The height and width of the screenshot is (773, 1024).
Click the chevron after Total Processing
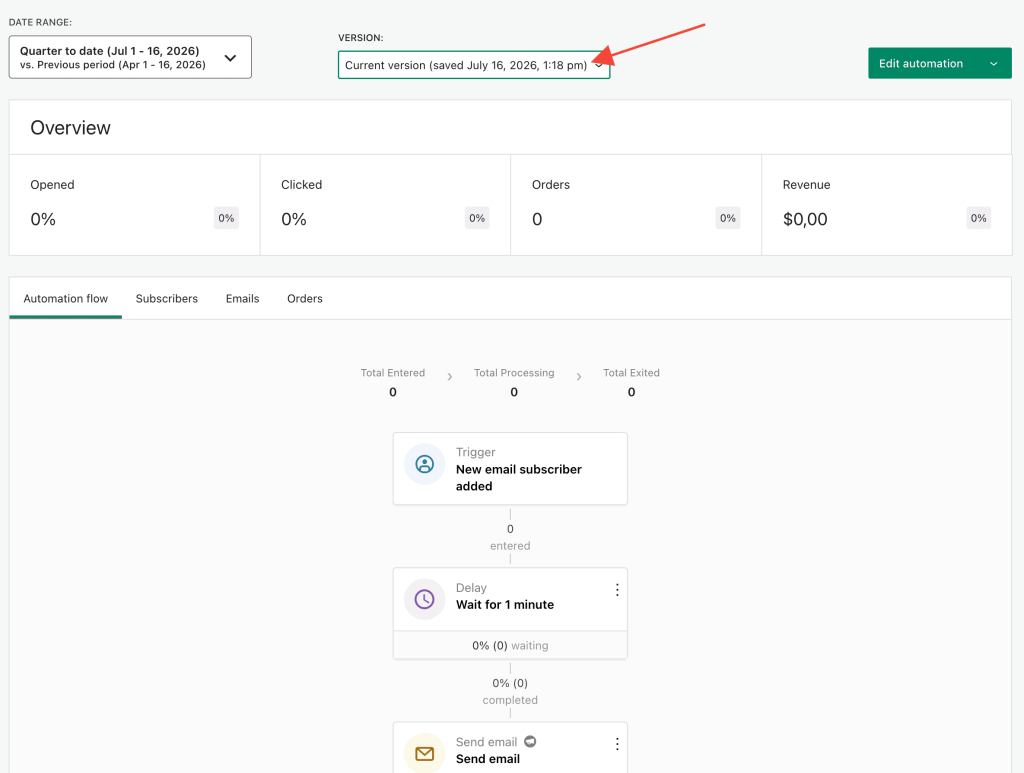579,377
